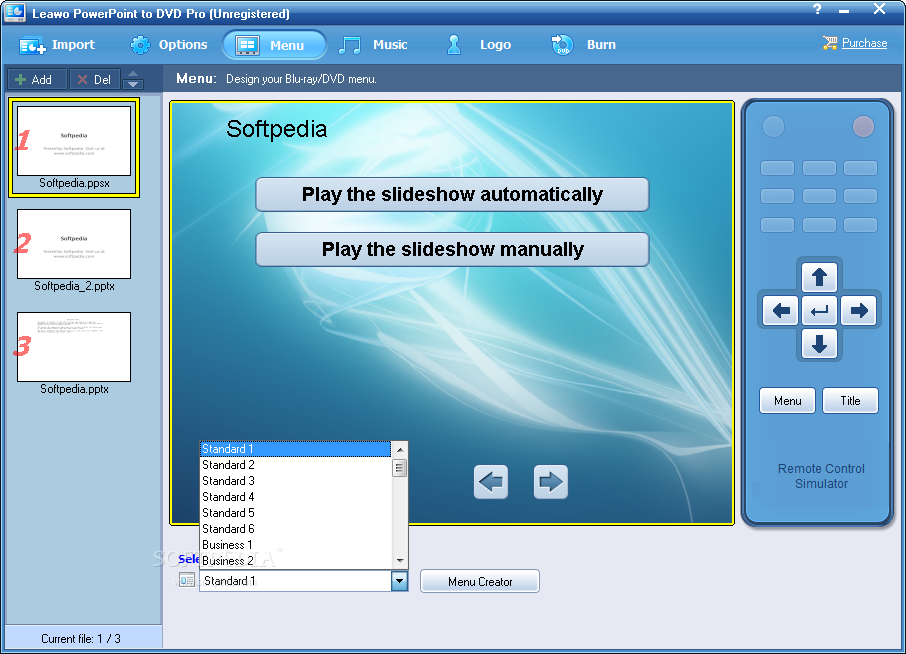Choose Standard 1 in the template list
Viewport: 906px width, 654px height.
[x=295, y=449]
